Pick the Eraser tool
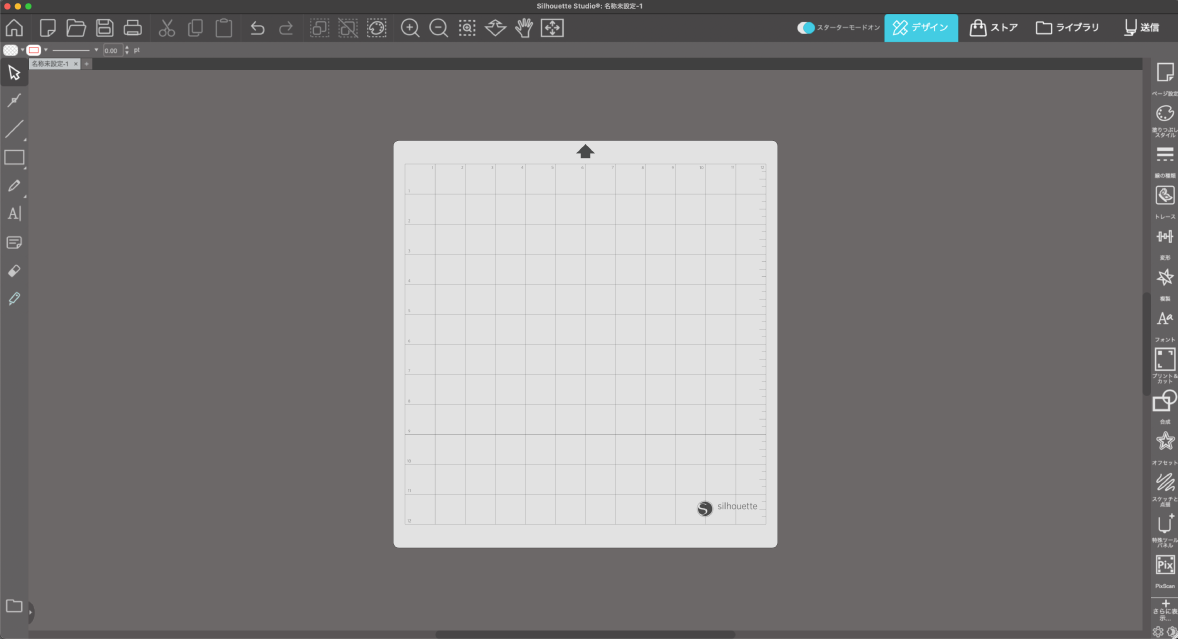This screenshot has width=1178, height=639. [14, 270]
